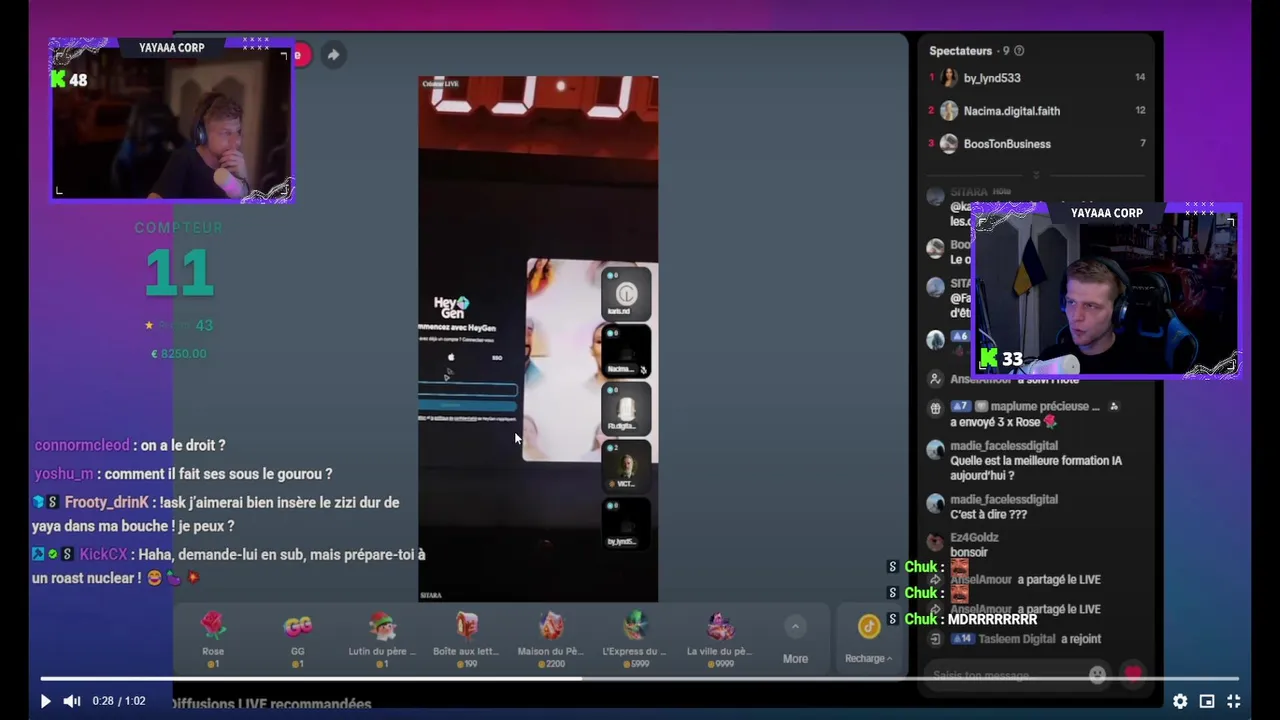Select the Maison du Père gift
This screenshot has height=720, width=1280.
point(551,639)
